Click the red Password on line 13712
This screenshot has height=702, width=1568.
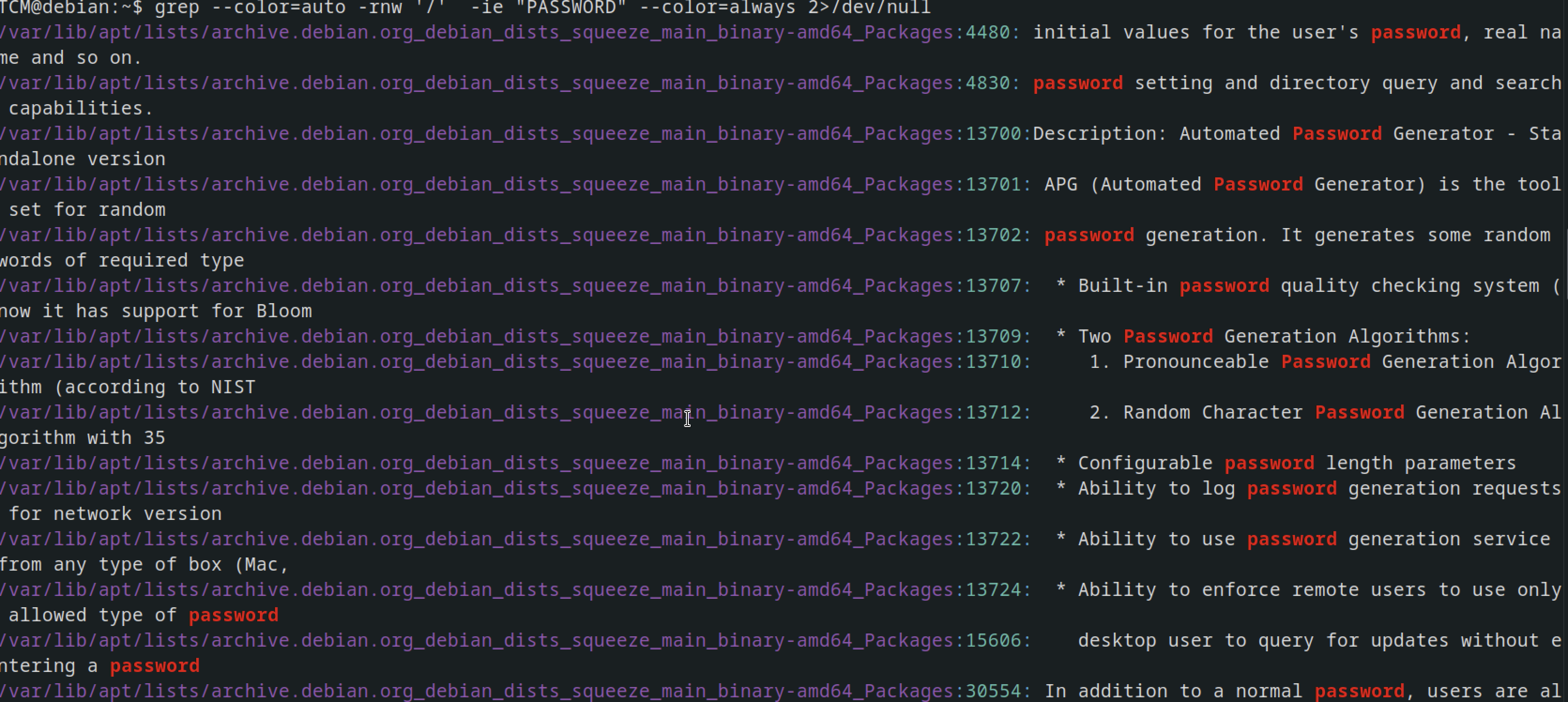[1360, 412]
